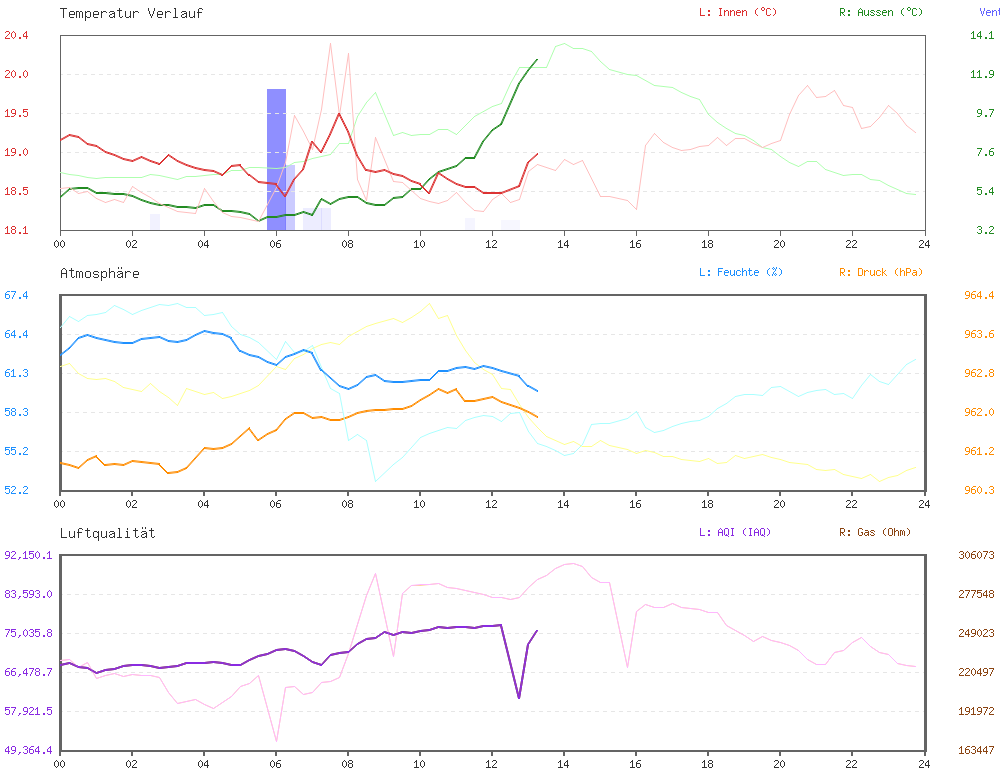Click the 'Luftqualität' chart title

(107, 533)
